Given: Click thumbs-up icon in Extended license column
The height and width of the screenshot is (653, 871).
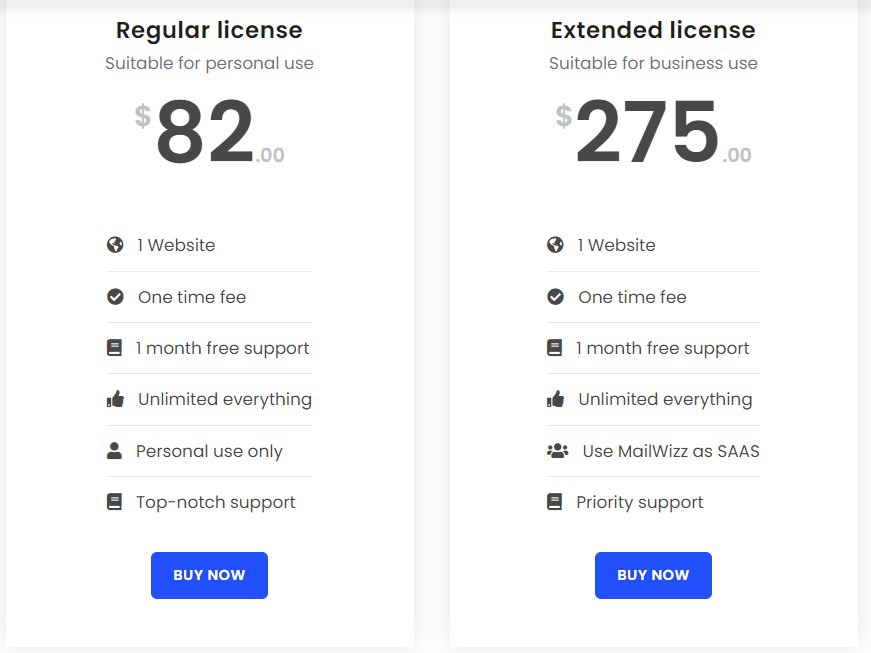Looking at the screenshot, I should click(x=555, y=399).
